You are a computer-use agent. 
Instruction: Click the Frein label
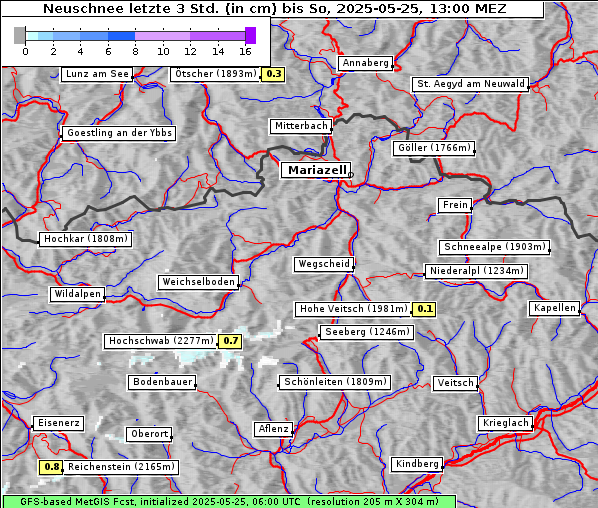point(455,205)
